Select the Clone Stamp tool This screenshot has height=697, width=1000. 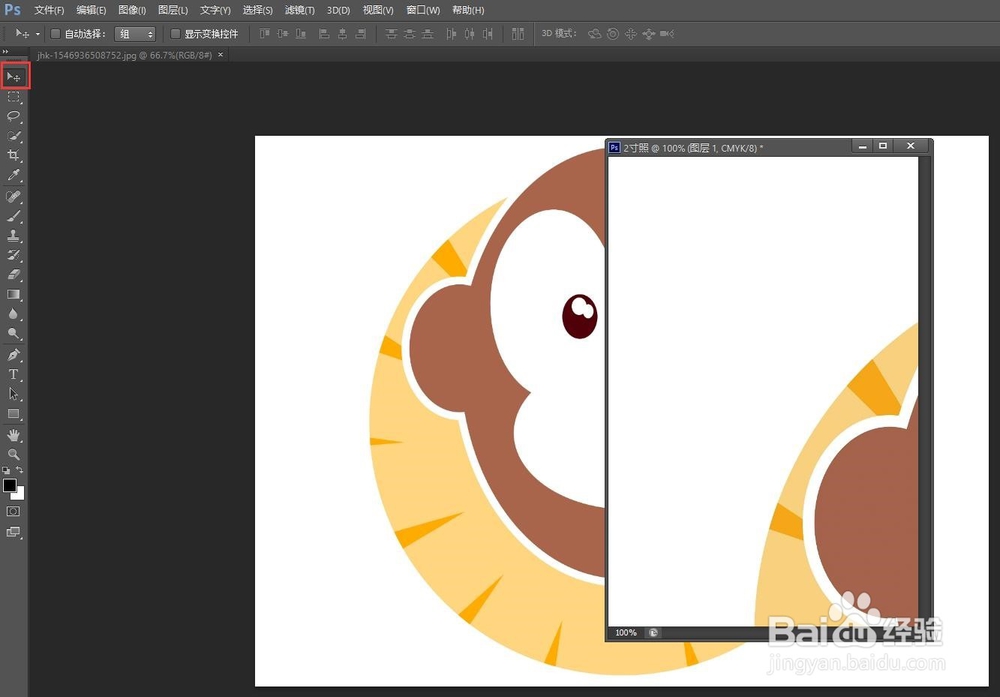pyautogui.click(x=13, y=235)
